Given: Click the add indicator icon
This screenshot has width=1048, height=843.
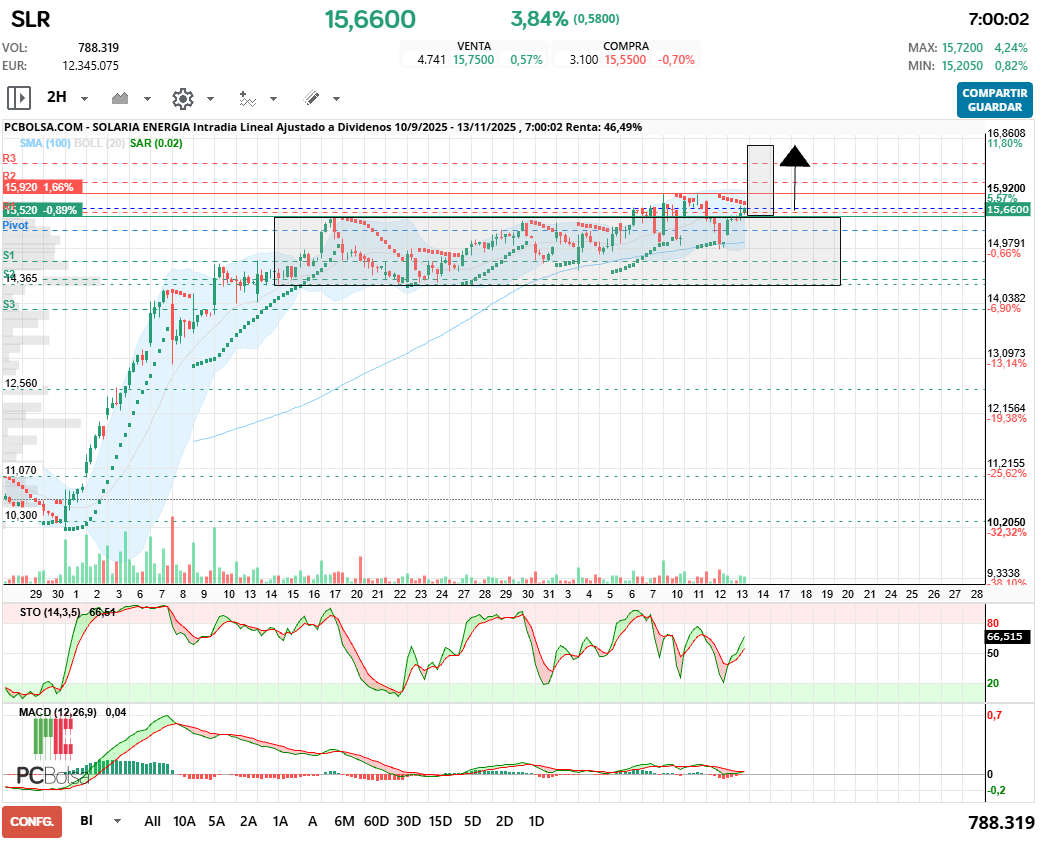Looking at the screenshot, I should coord(247,98).
